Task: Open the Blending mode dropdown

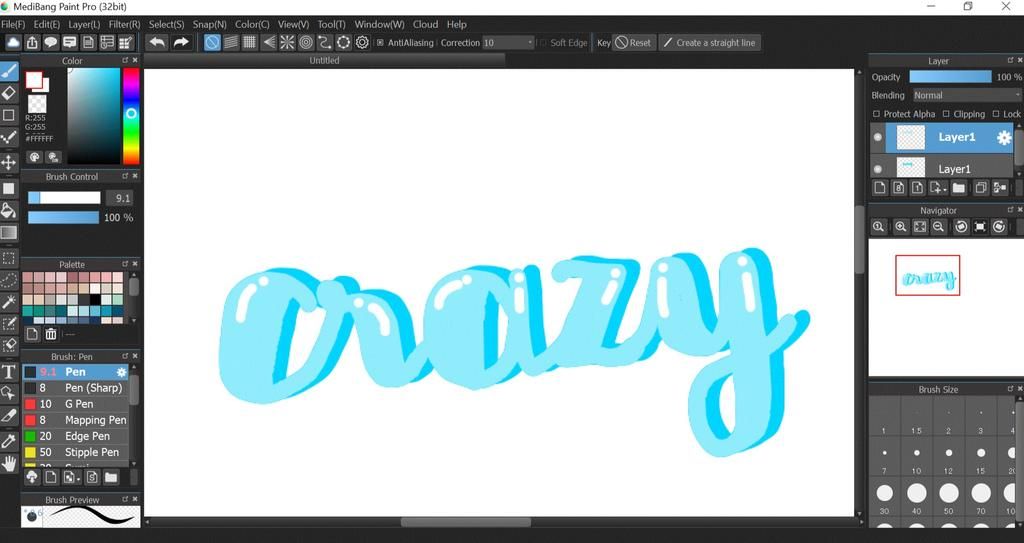Action: tap(966, 95)
